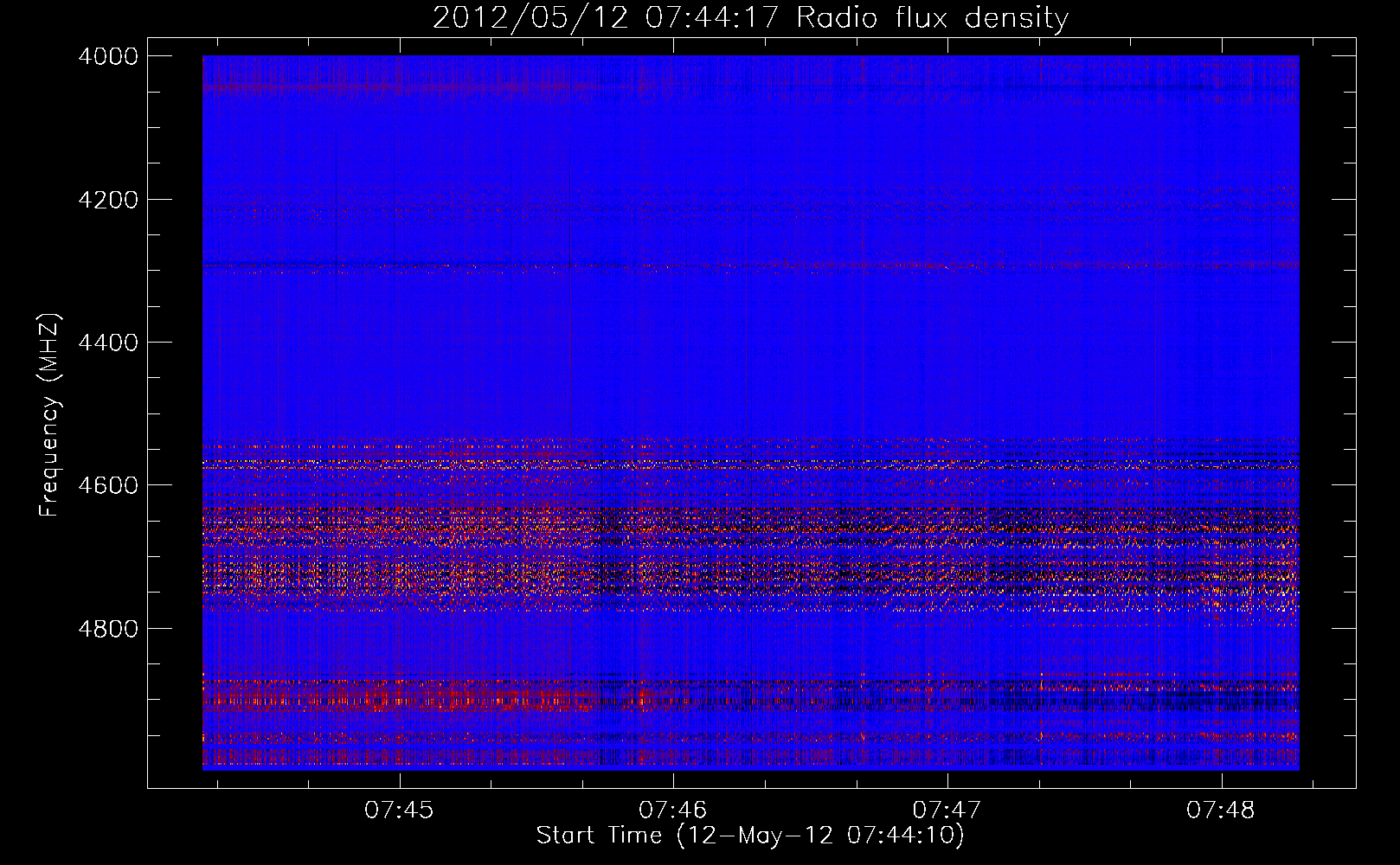Click the 07:48 time tick label
1400x865 pixels.
(x=1221, y=811)
